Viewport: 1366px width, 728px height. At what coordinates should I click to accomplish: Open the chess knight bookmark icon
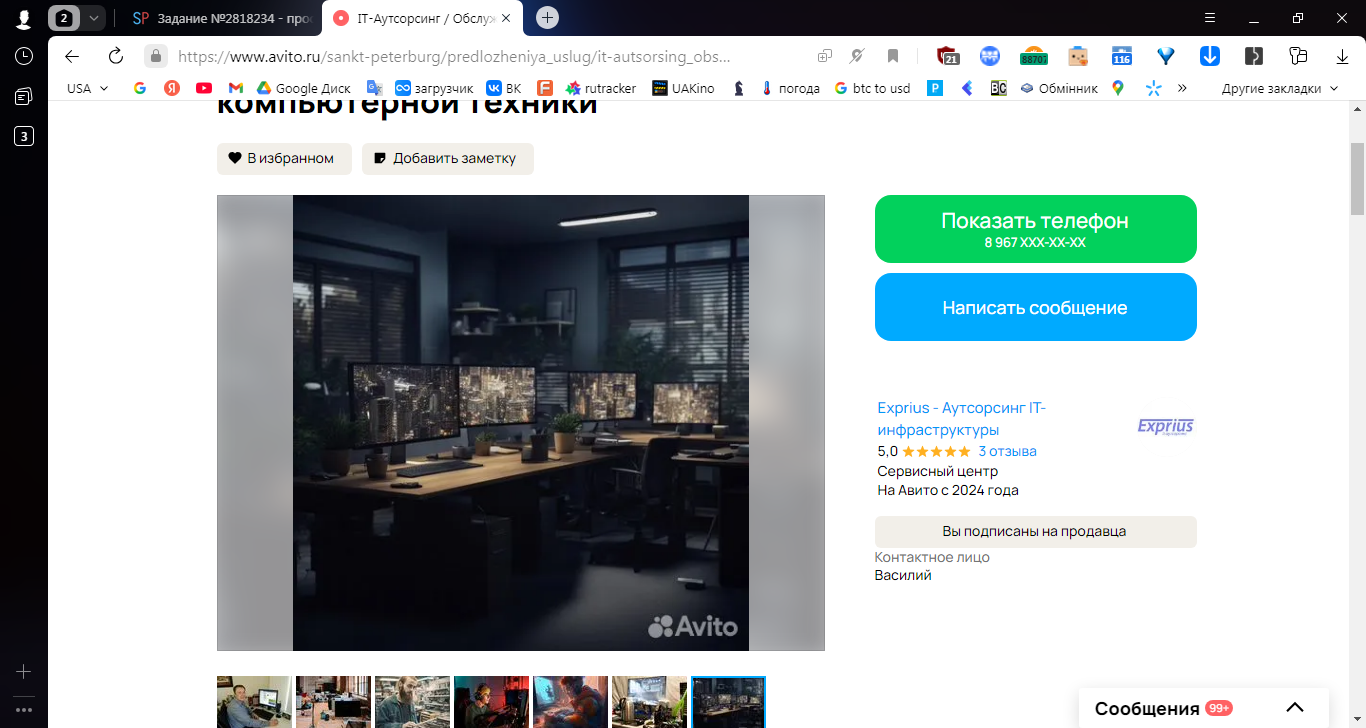point(739,88)
